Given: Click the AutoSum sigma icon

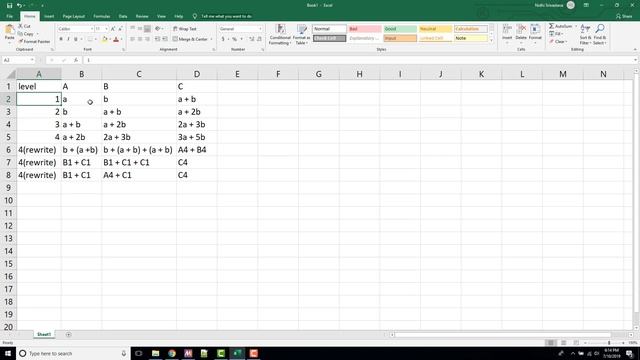Looking at the screenshot, I should [x=551, y=26].
